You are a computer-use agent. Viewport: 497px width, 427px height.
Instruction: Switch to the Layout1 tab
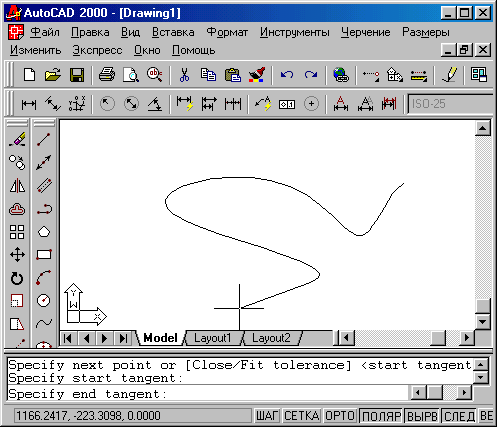click(x=212, y=338)
